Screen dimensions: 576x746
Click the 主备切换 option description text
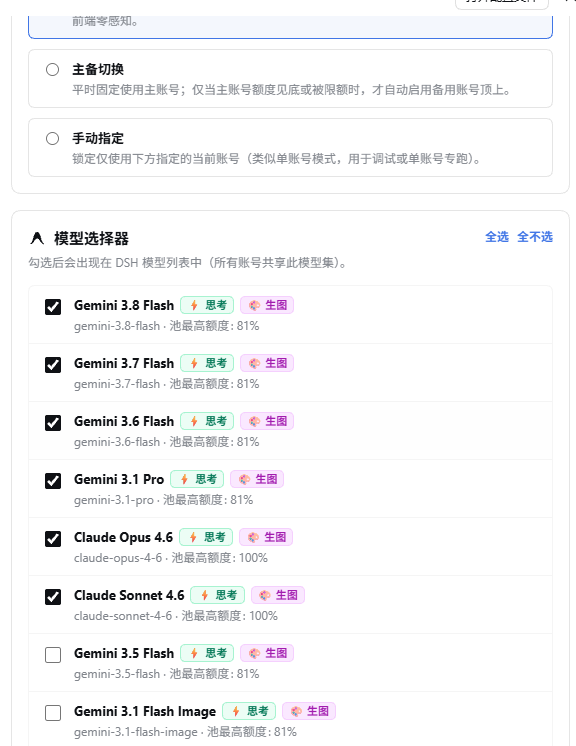291,90
